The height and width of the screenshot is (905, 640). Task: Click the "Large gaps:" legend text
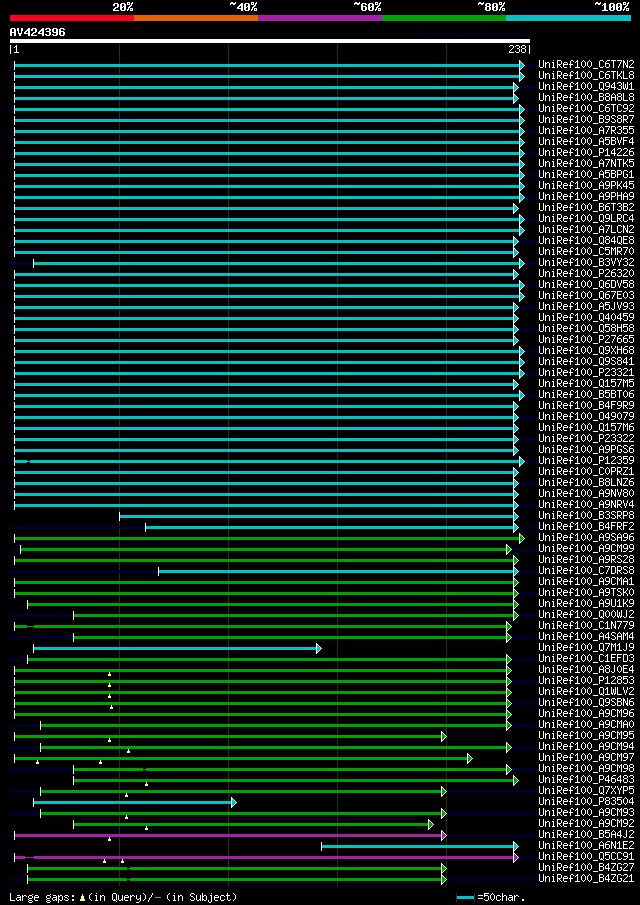point(43,897)
